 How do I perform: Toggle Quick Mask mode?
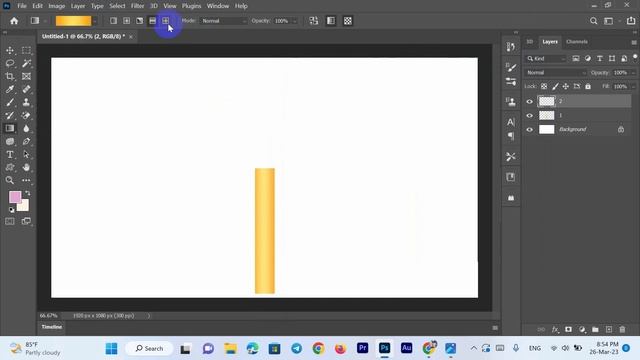point(10,221)
